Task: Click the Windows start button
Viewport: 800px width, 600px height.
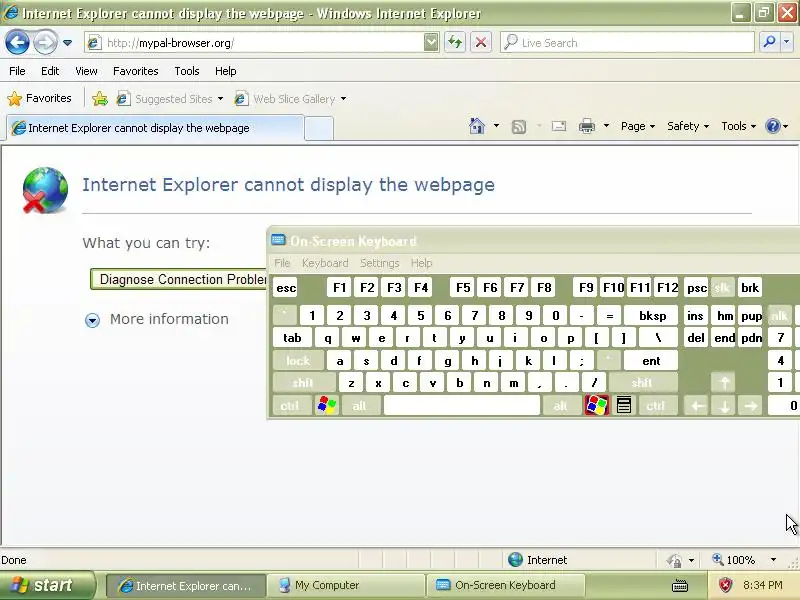Action: 47,585
